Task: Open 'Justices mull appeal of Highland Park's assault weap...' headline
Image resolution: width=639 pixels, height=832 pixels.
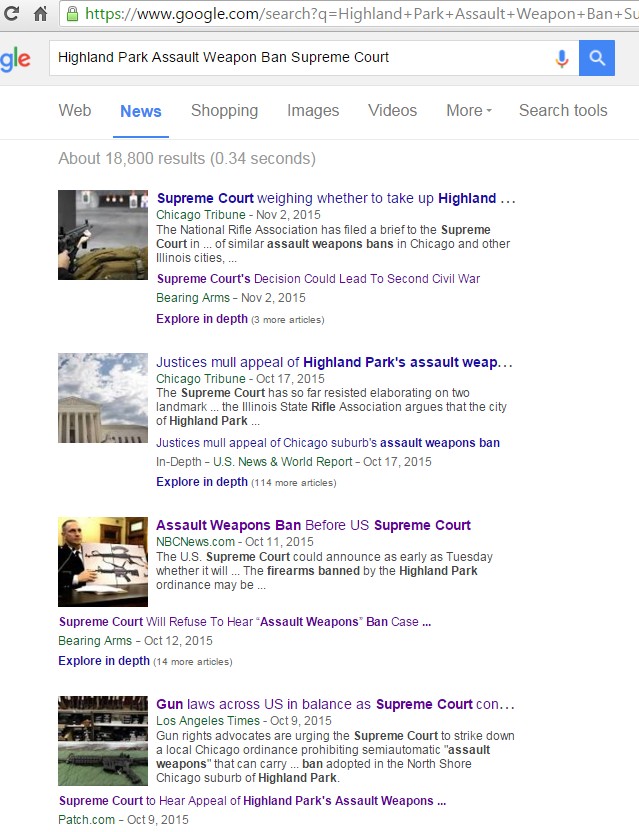Action: point(334,362)
